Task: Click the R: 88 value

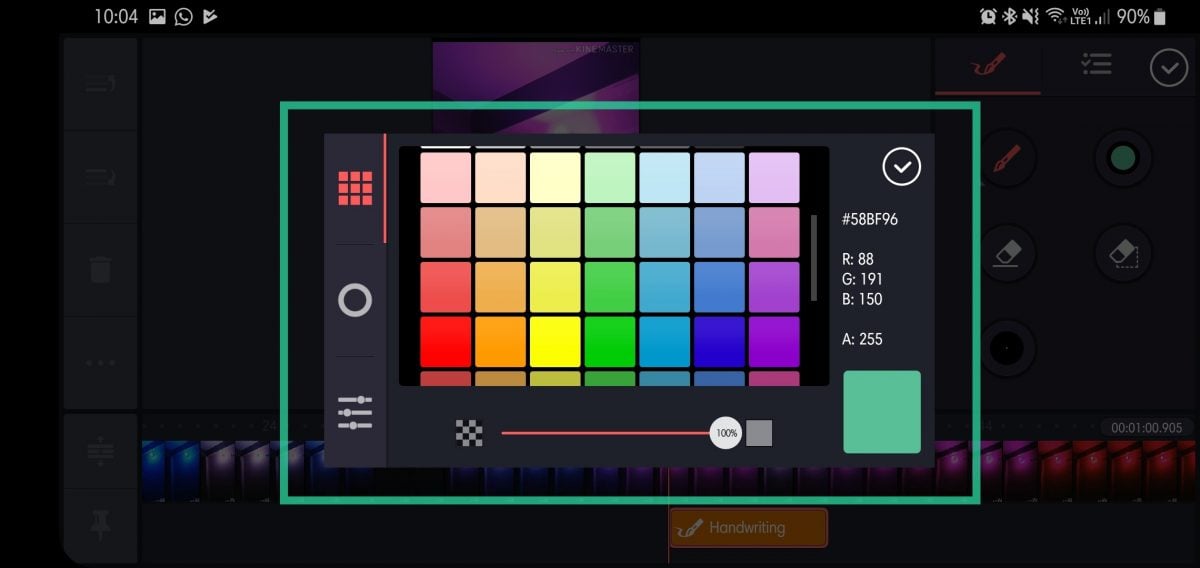Action: click(x=859, y=259)
